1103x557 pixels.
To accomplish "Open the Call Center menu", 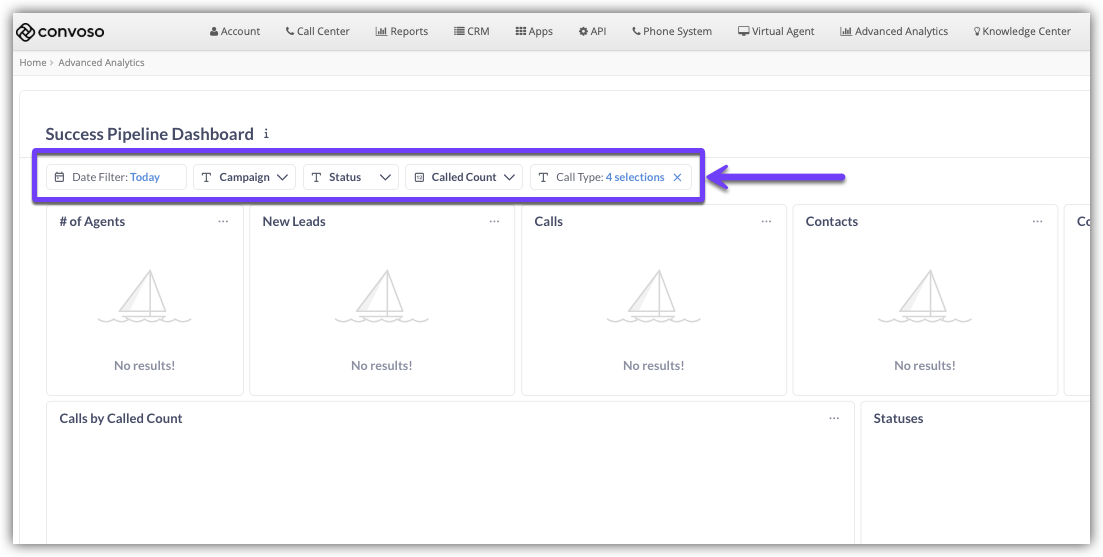I will tap(317, 31).
